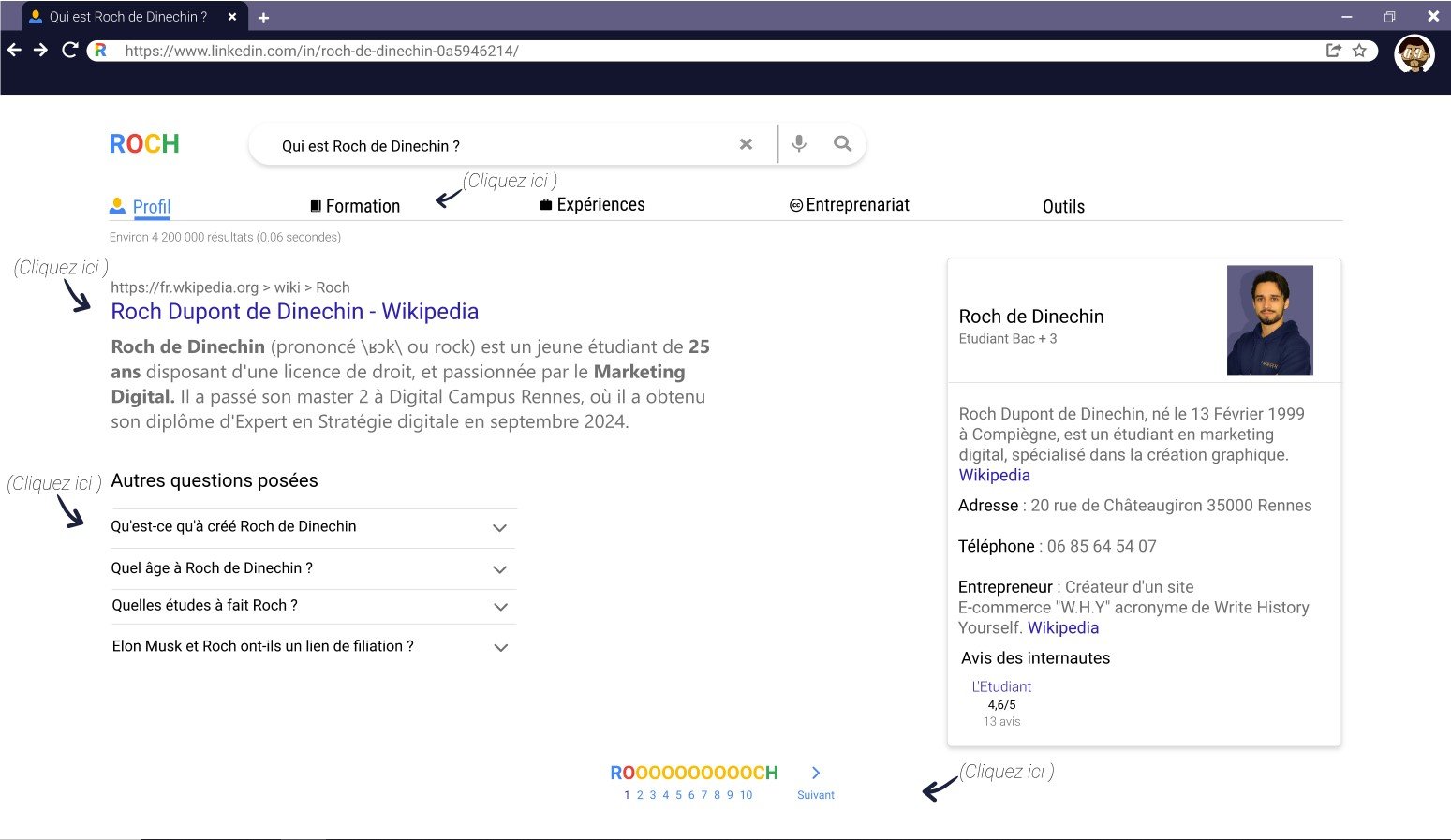
Task: Click the Suivant next-page chevron
Action: 816,773
